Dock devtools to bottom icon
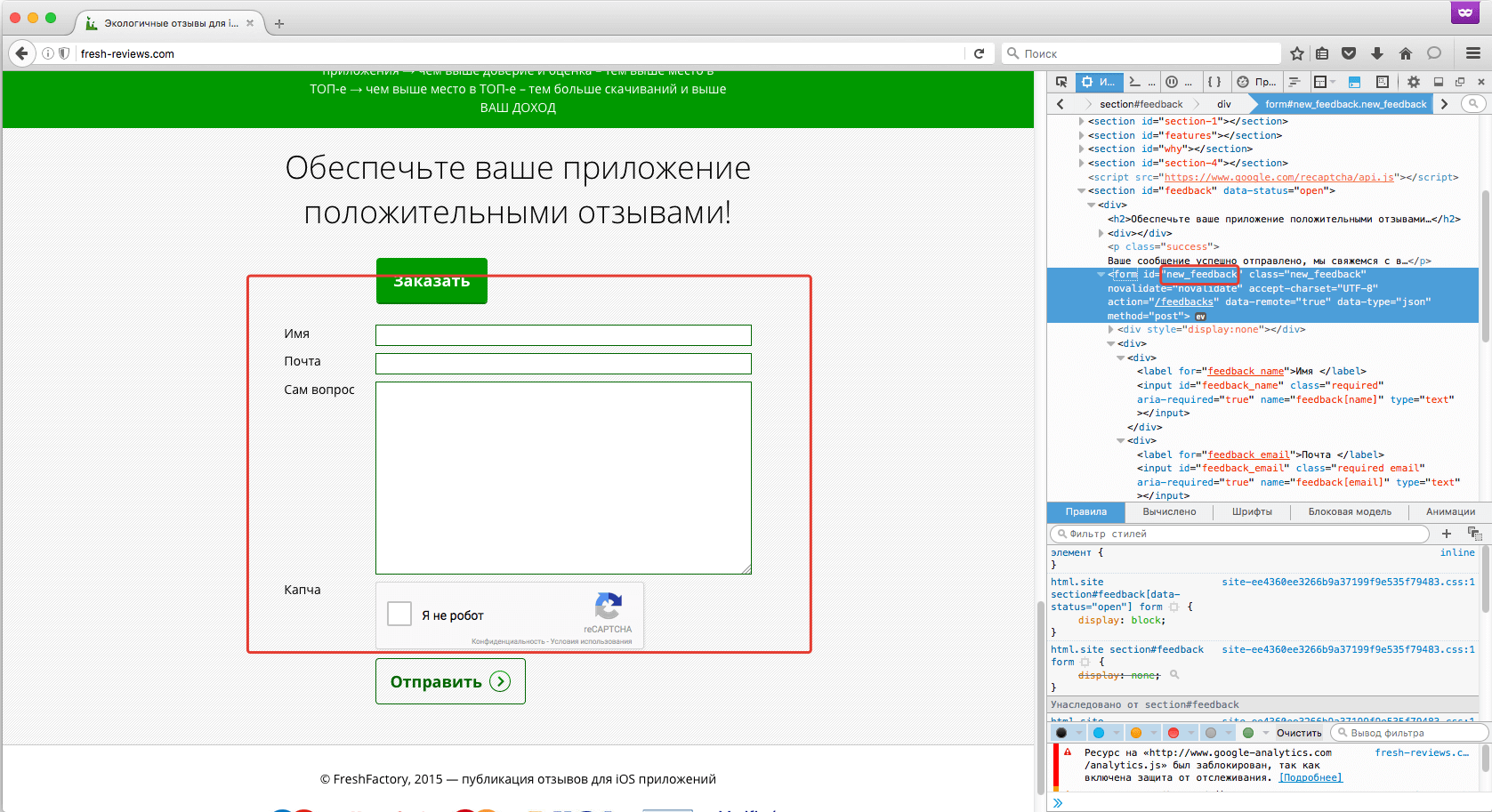1492x812 pixels. [1438, 82]
